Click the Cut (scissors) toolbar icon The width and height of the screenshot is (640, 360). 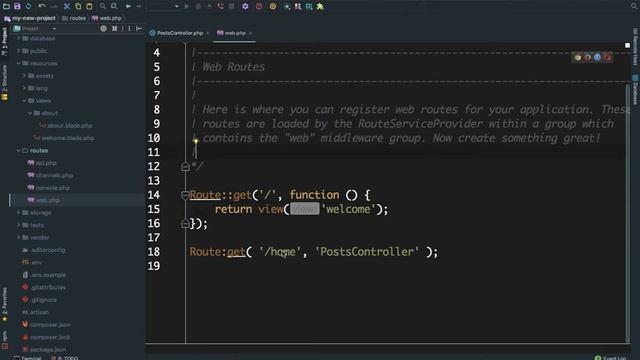tap(67, 6)
